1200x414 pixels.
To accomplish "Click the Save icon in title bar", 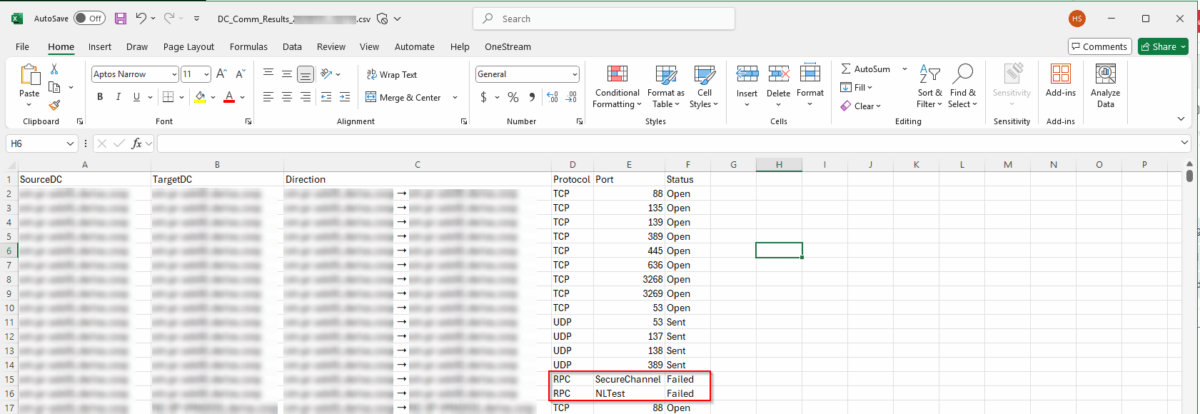I will 121,18.
